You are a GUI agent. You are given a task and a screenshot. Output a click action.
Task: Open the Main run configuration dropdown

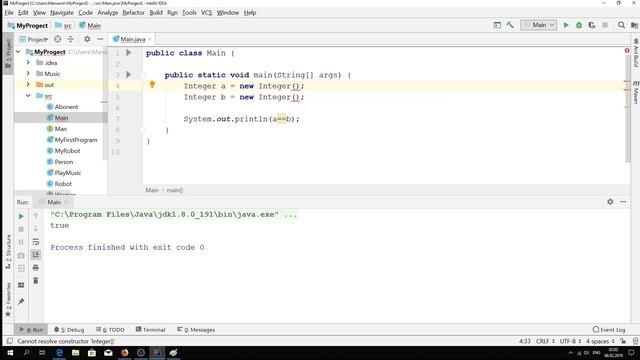(538, 25)
